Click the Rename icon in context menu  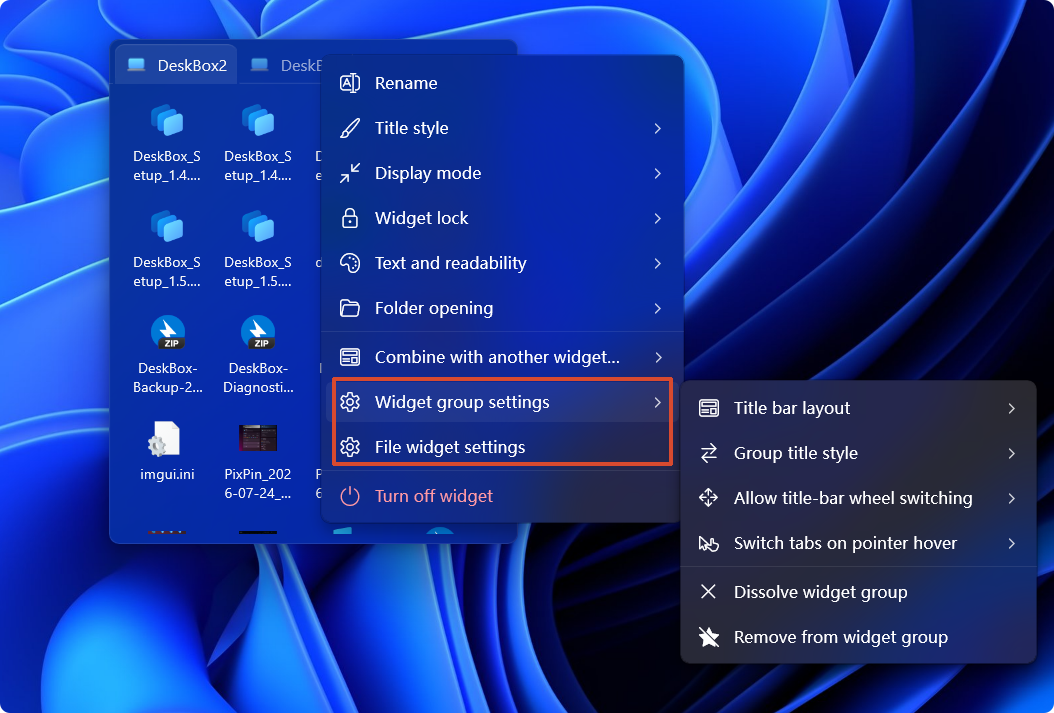pyautogui.click(x=350, y=83)
